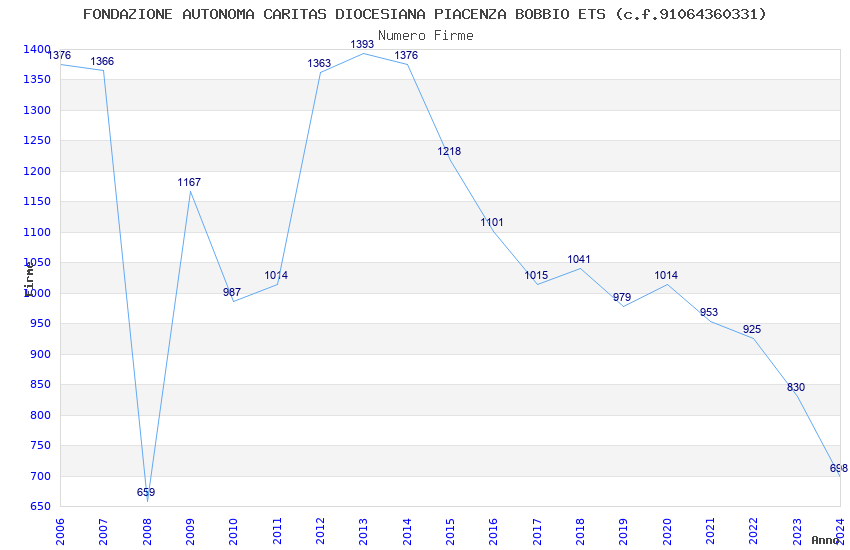
Task: Select the 953 data label
Action: click(709, 312)
